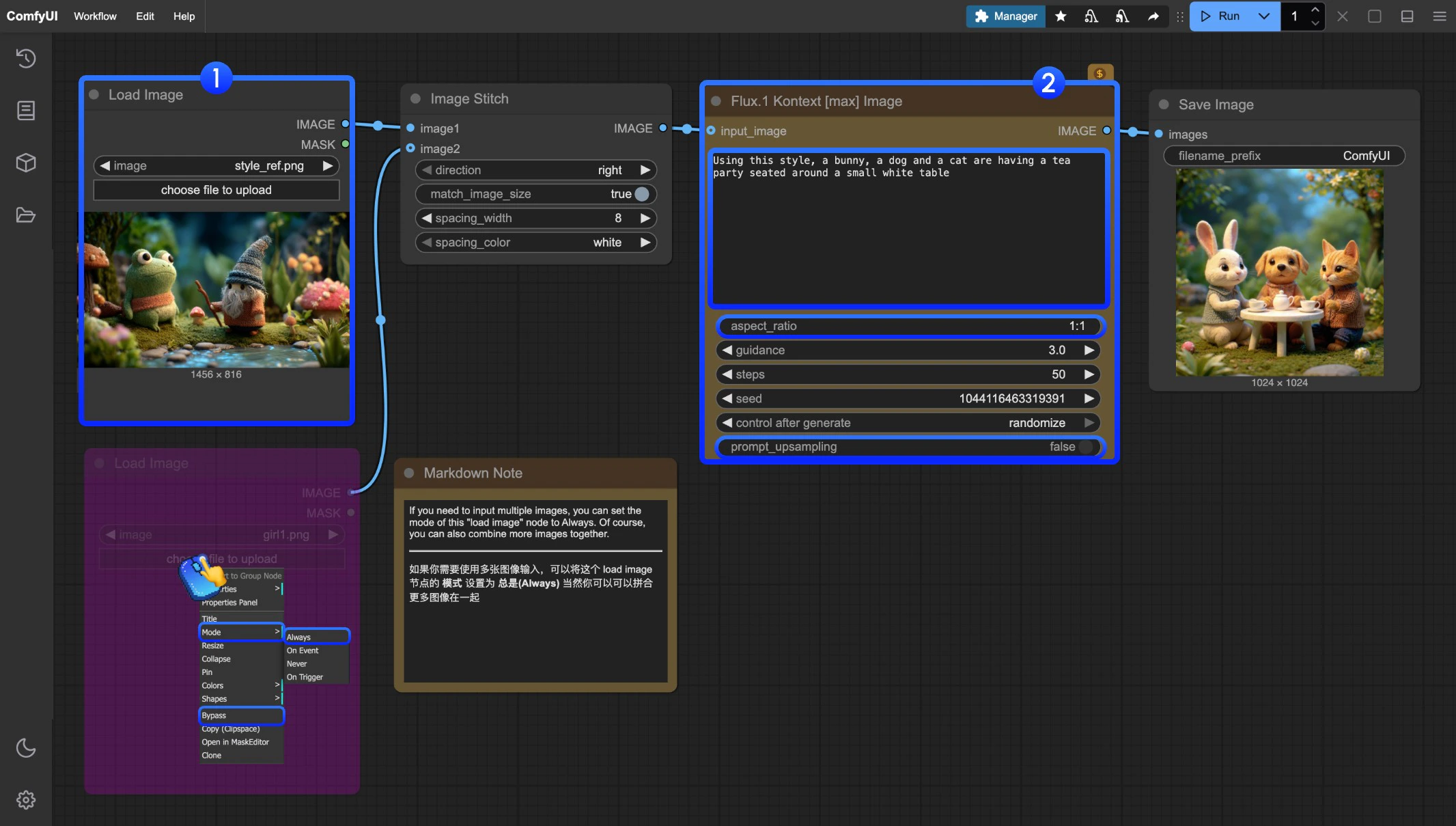This screenshot has width=1456, height=826.
Task: Click the star templates icon in the top toolbar
Action: [x=1061, y=16]
